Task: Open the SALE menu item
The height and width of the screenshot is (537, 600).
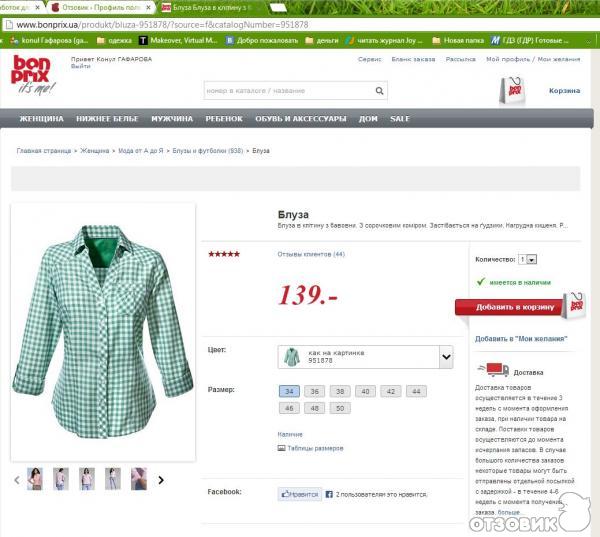Action: click(x=399, y=119)
